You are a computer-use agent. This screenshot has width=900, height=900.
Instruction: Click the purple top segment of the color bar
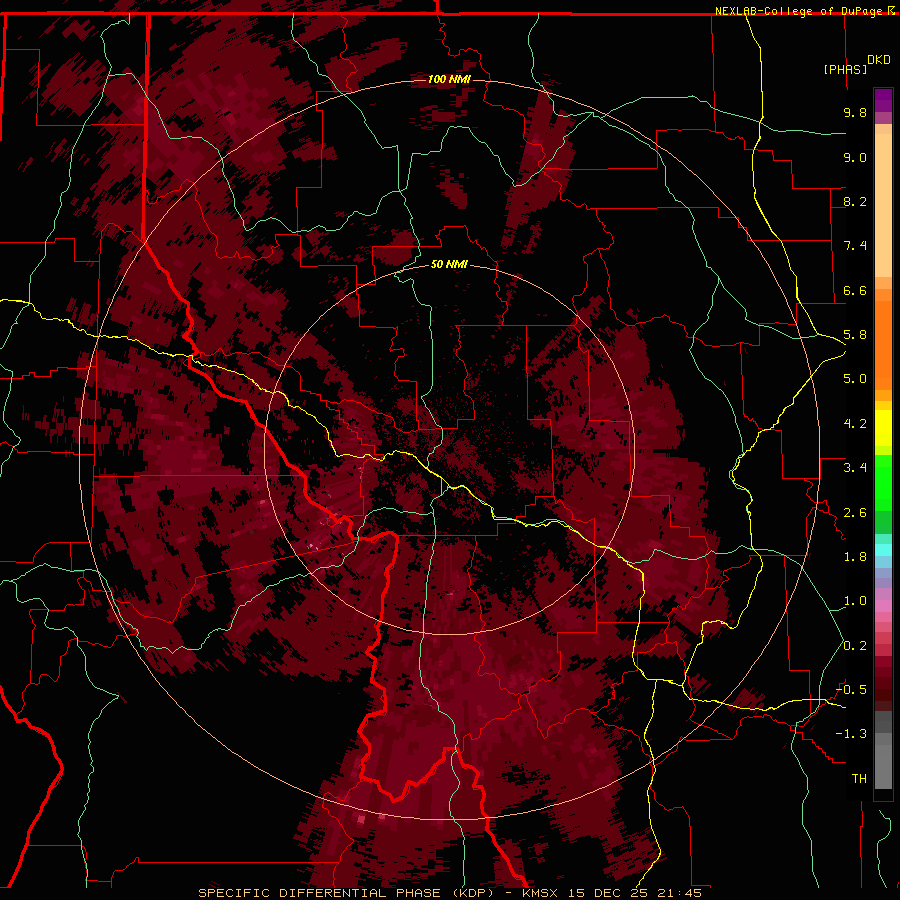[x=883, y=100]
